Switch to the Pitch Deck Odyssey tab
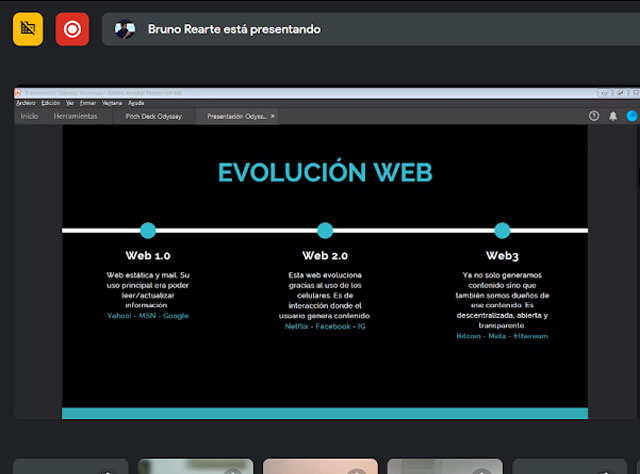This screenshot has height=474, width=640. click(153, 116)
